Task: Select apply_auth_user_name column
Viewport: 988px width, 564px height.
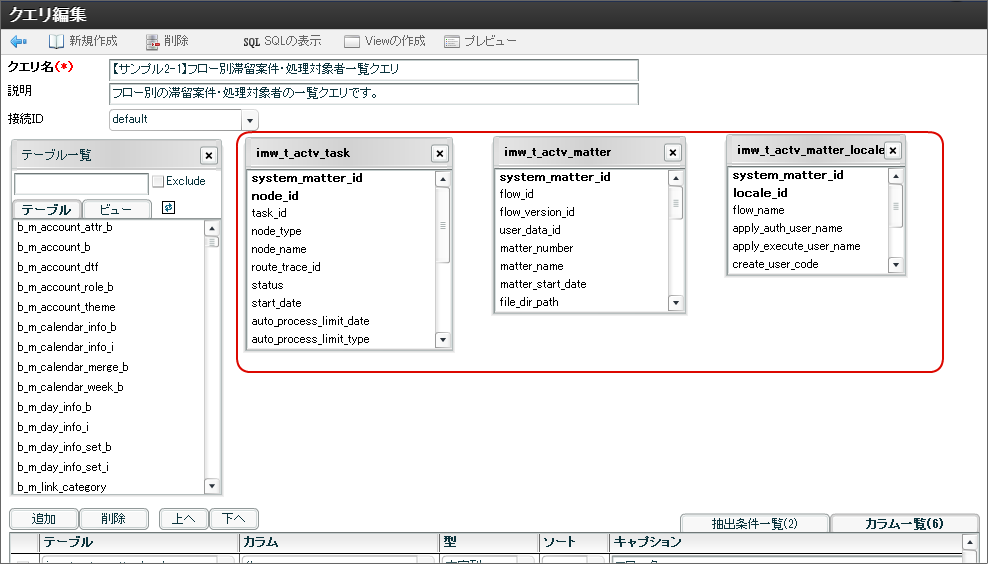Action: pos(787,228)
